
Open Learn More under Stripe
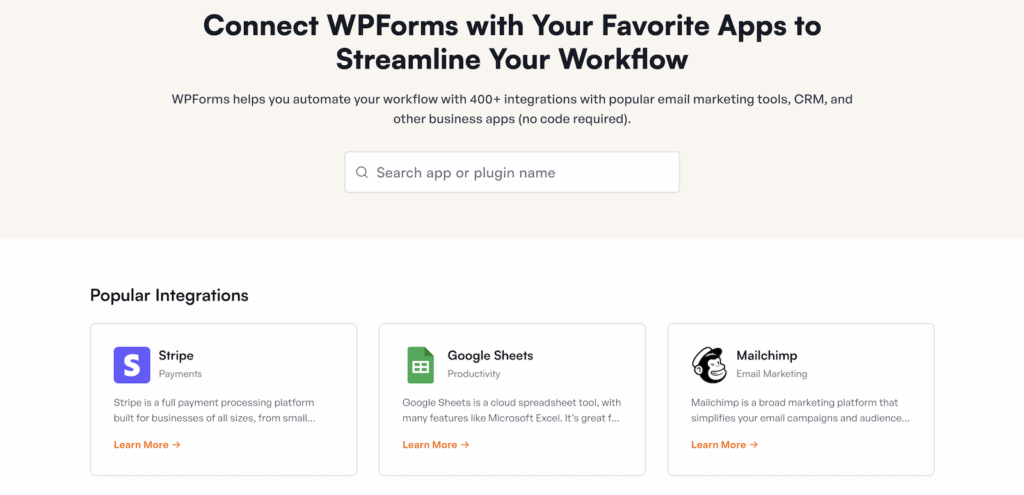pos(147,445)
